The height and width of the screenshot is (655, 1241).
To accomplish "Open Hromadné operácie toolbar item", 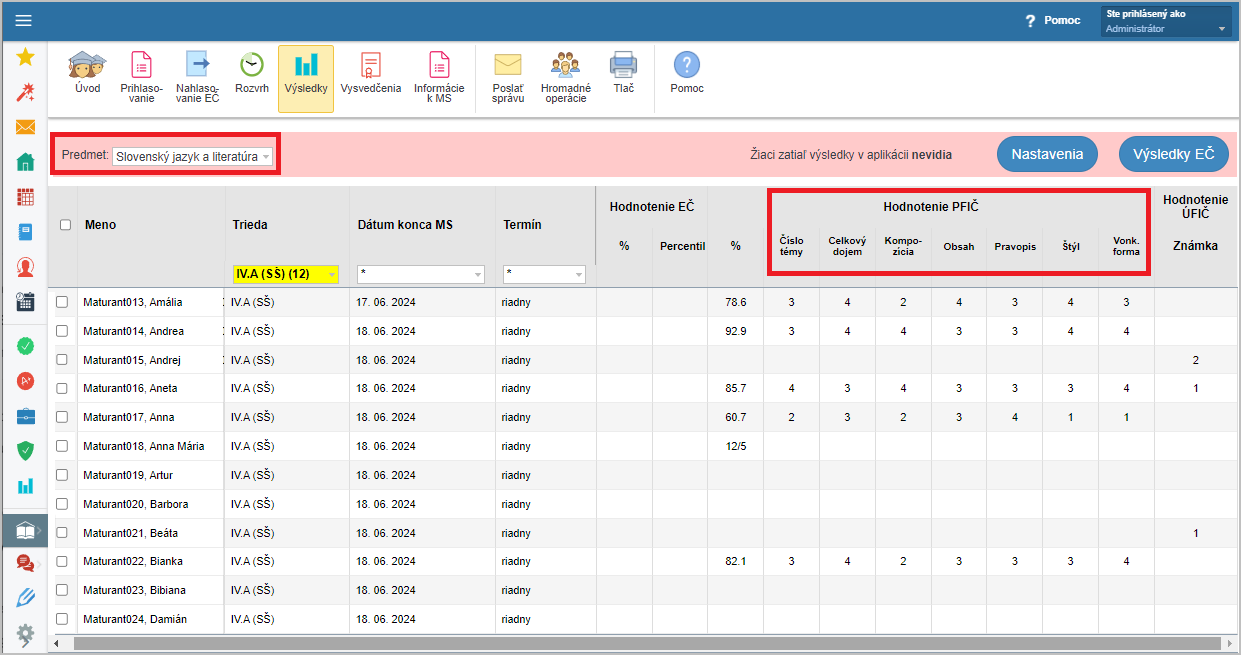I will pyautogui.click(x=566, y=78).
